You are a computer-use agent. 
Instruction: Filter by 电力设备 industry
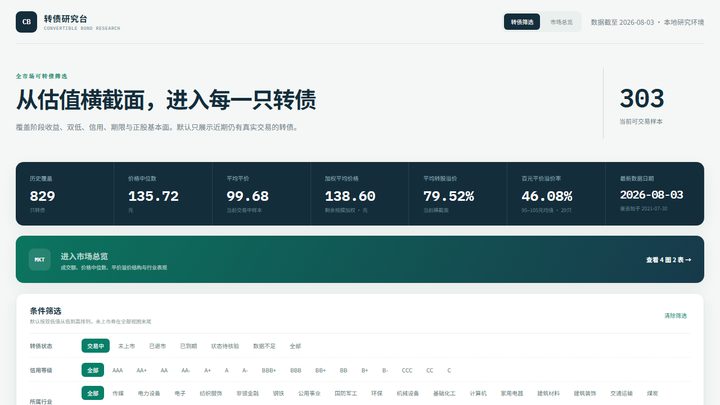coord(149,394)
